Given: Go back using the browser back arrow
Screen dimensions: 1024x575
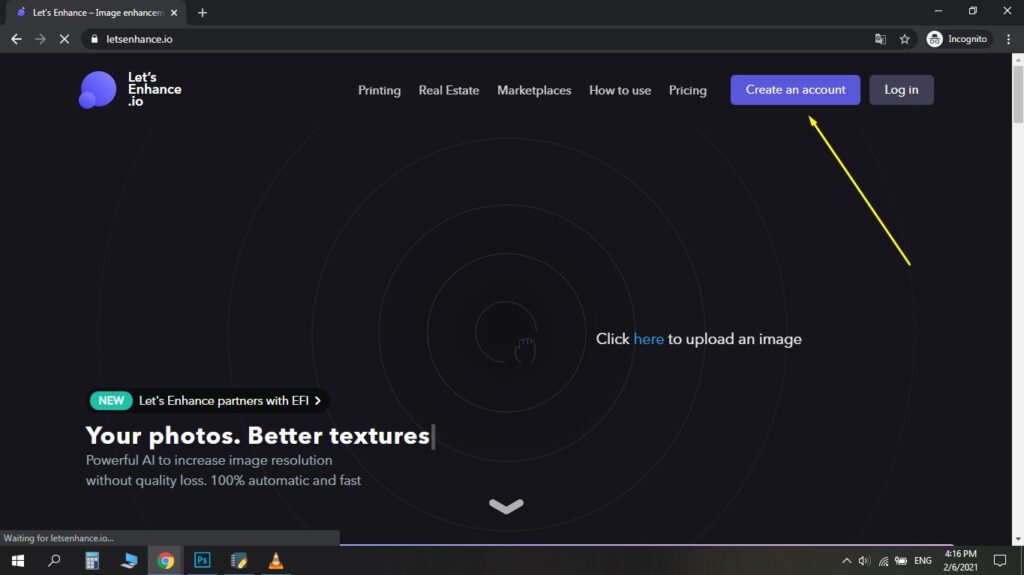Looking at the screenshot, I should pyautogui.click(x=16, y=39).
